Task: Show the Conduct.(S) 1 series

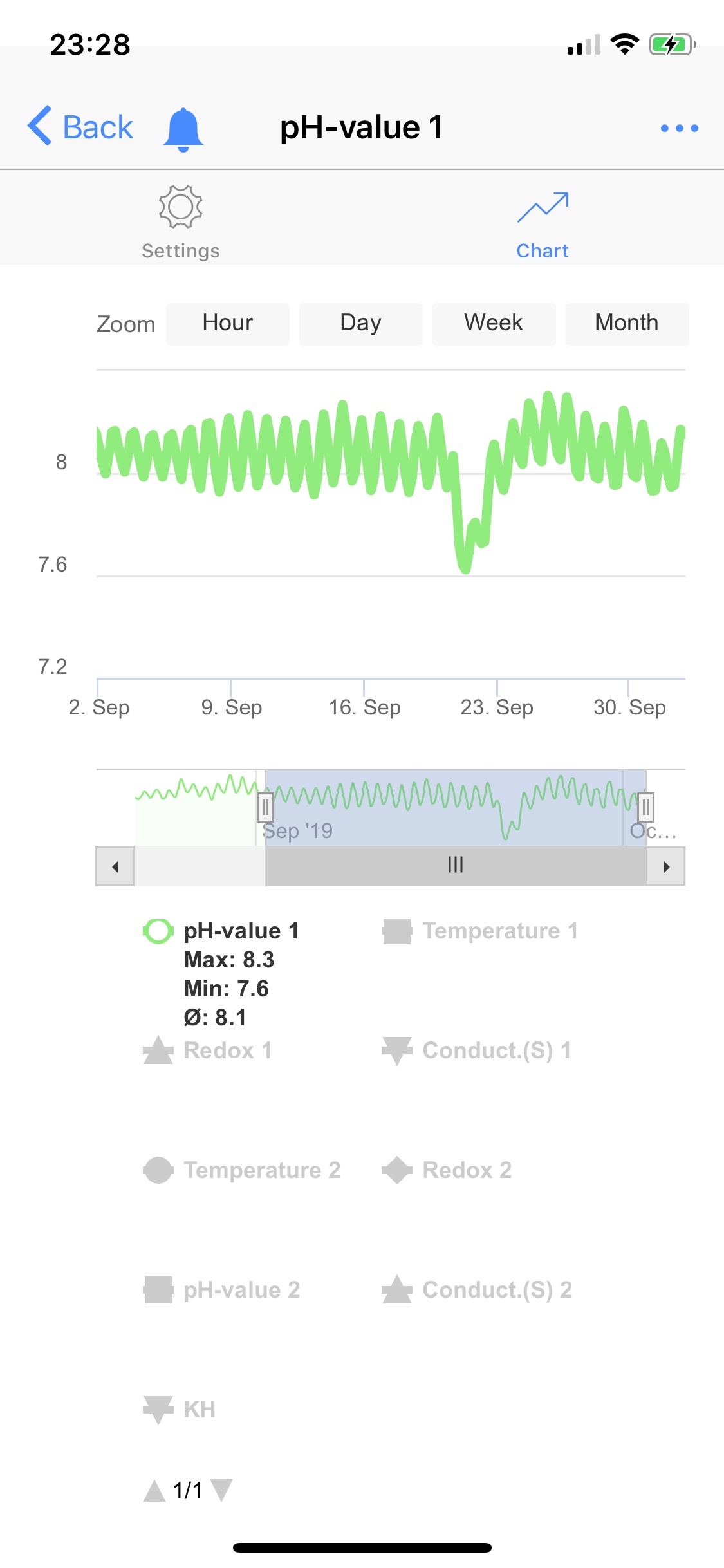Action: point(496,1050)
